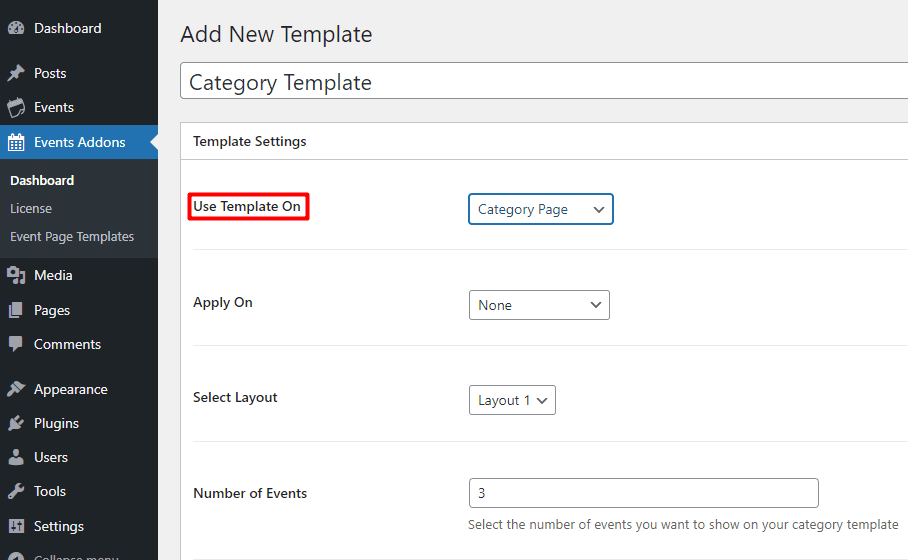Open Events Addons menu item
This screenshot has width=908, height=560.
79,142
